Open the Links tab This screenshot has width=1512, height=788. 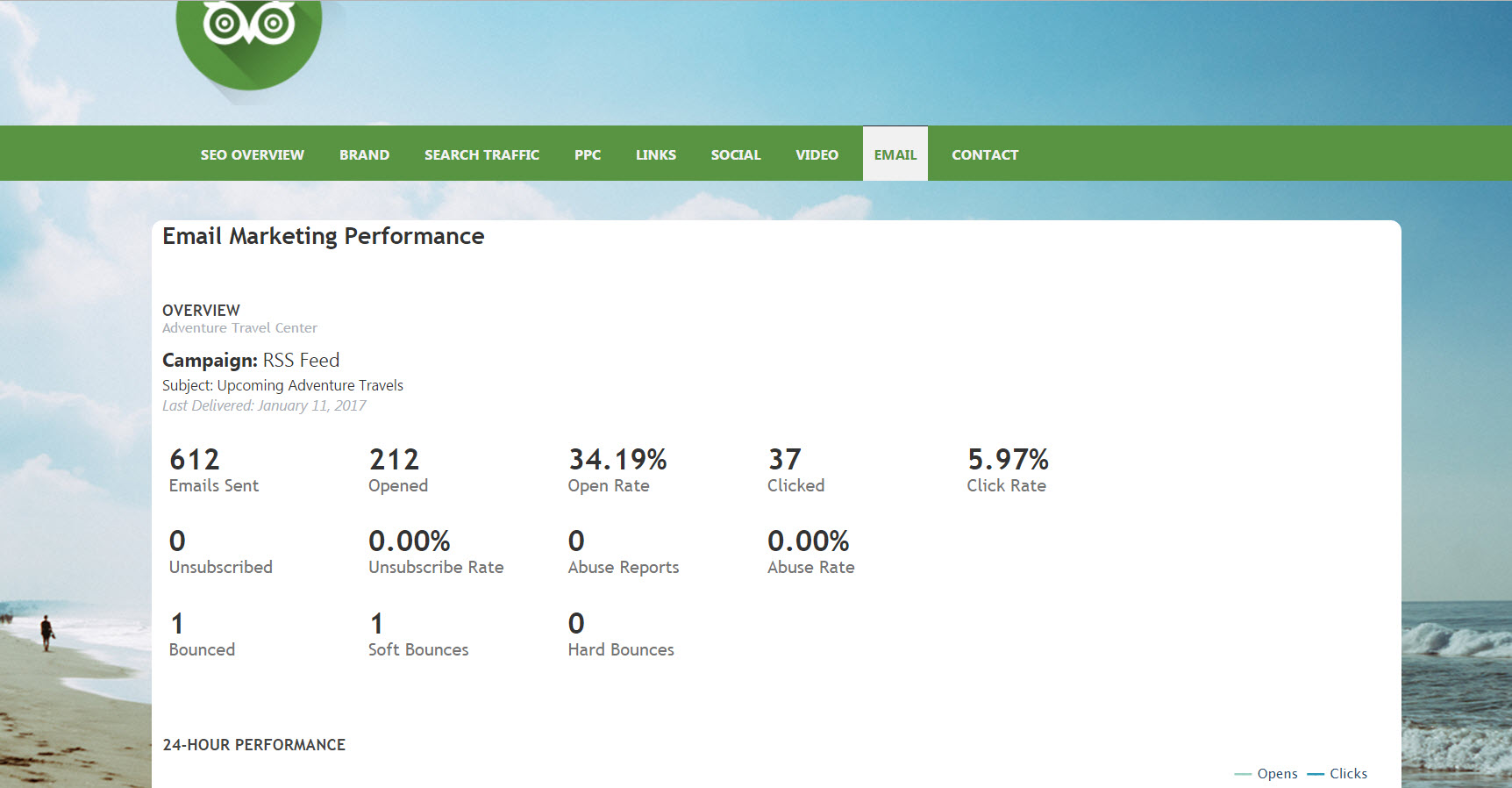pyautogui.click(x=655, y=154)
